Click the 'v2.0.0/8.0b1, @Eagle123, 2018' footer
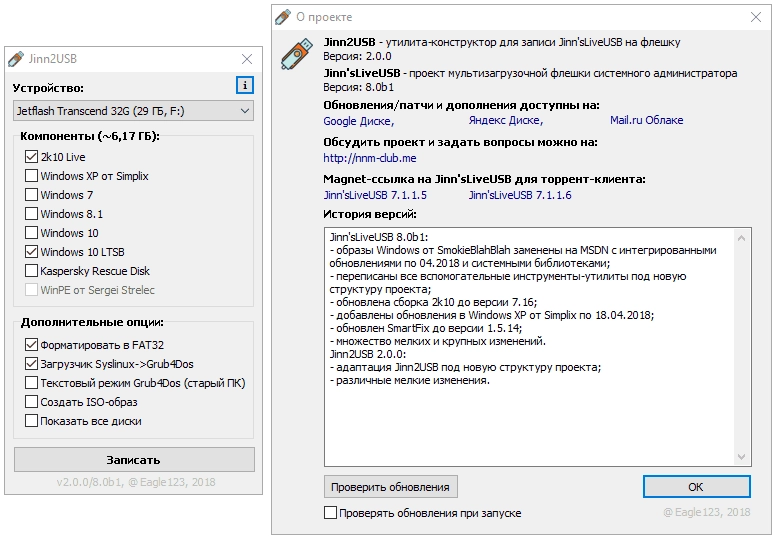The width and height of the screenshot is (776, 538). coord(136,483)
